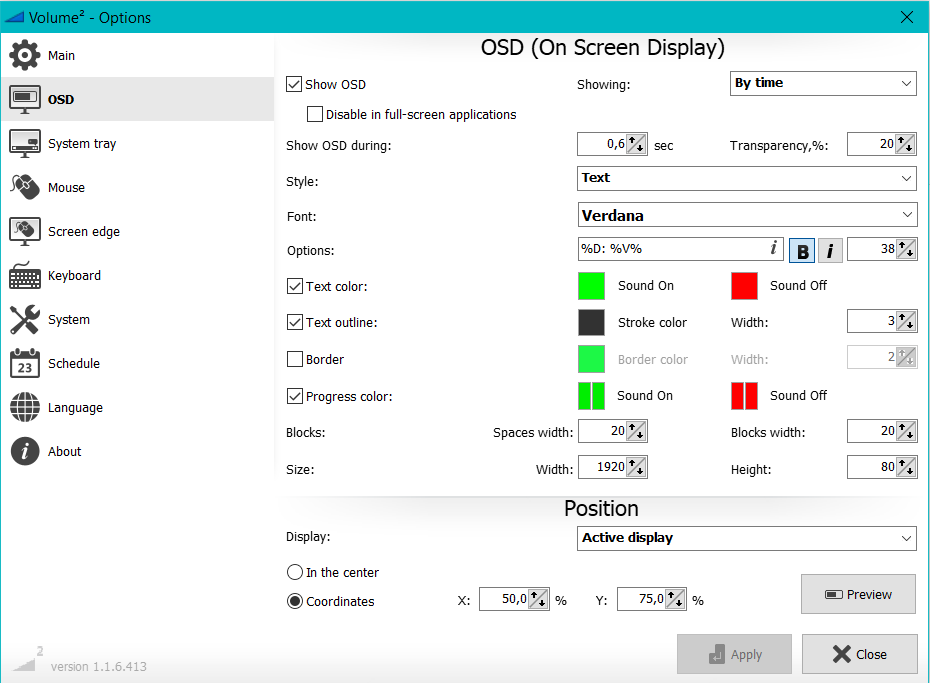Toggle bold formatting for OSD text
Viewport: 930px width, 683px height.
pyautogui.click(x=801, y=249)
